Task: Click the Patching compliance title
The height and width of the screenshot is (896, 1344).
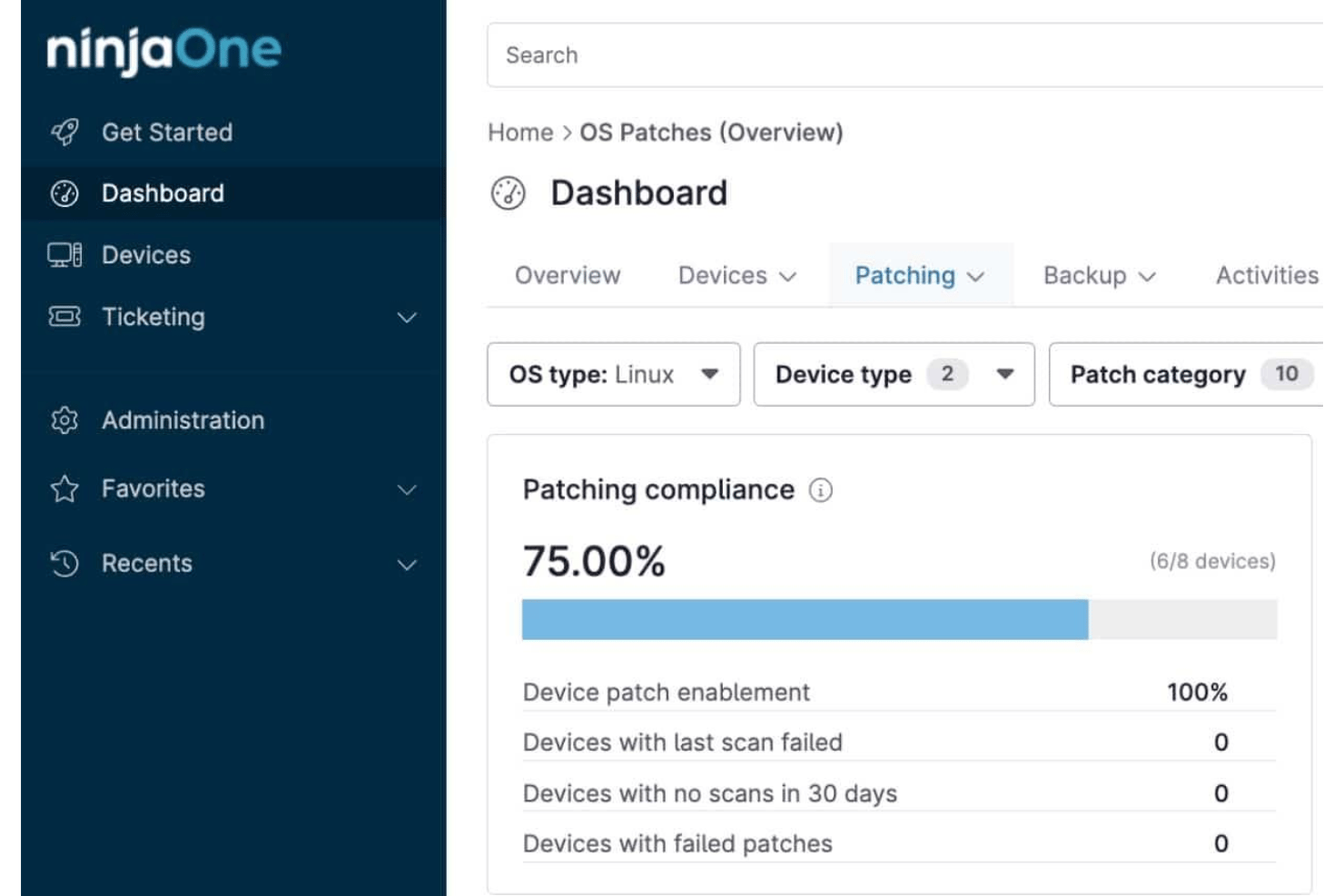Action: [x=658, y=490]
